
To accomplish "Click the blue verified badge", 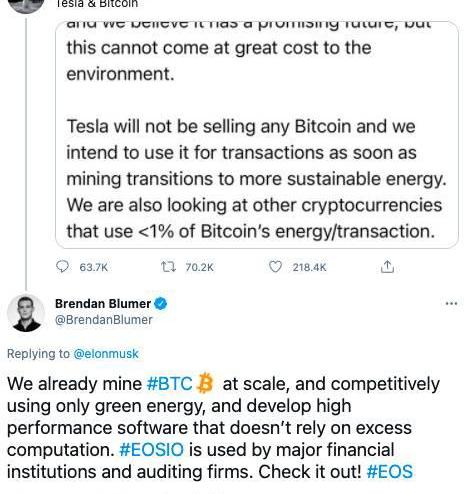I will [161, 304].
